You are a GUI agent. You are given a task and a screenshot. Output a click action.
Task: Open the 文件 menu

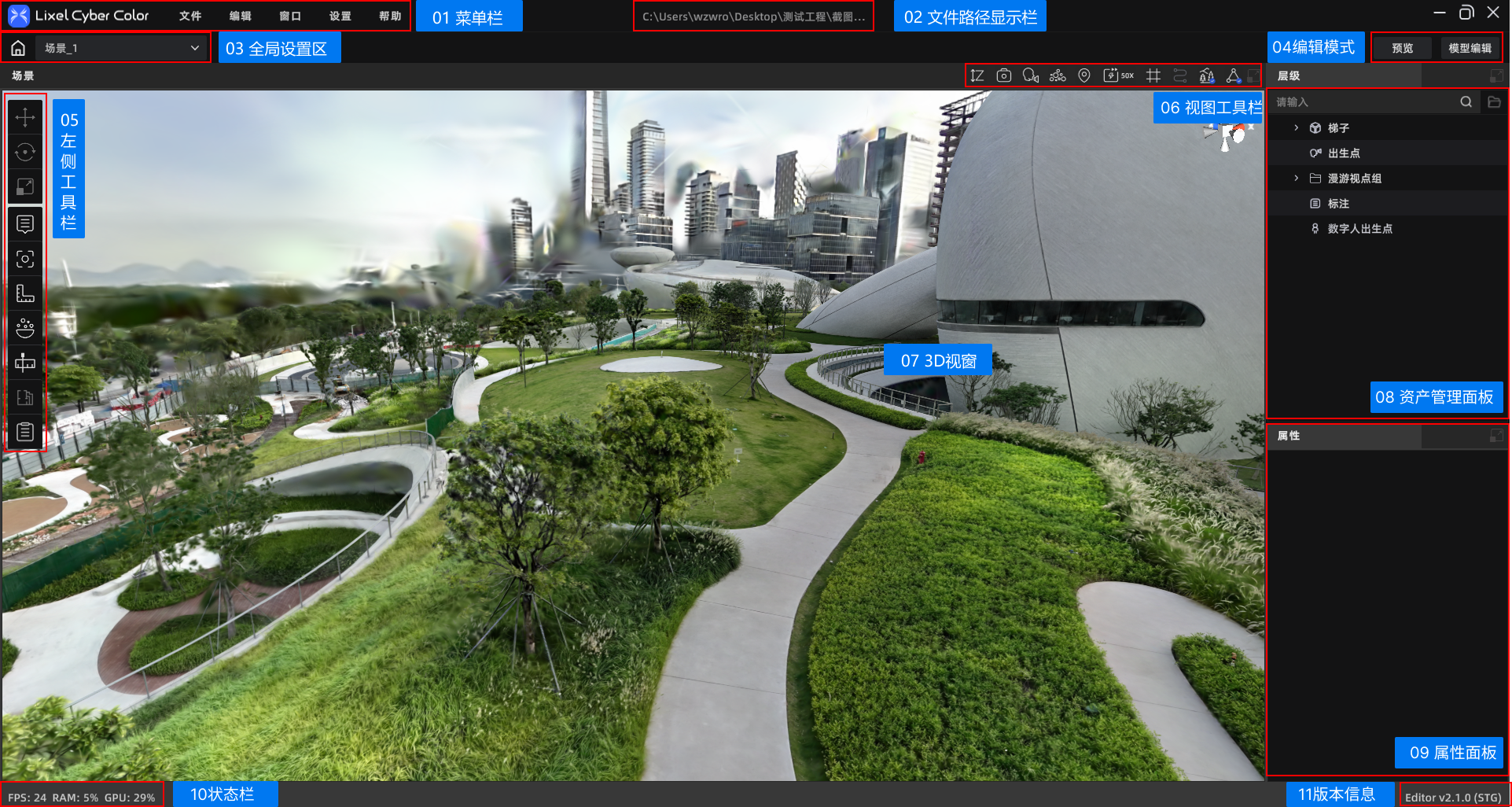190,16
